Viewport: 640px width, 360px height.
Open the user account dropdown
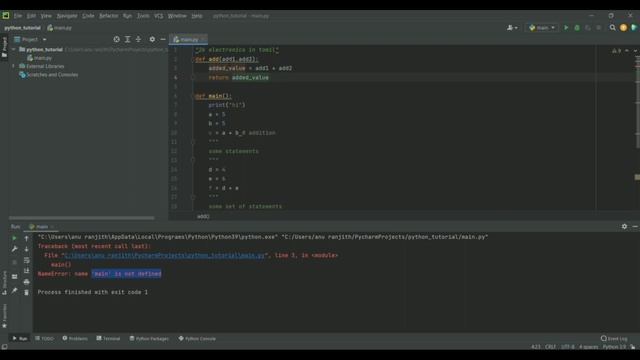(512, 28)
